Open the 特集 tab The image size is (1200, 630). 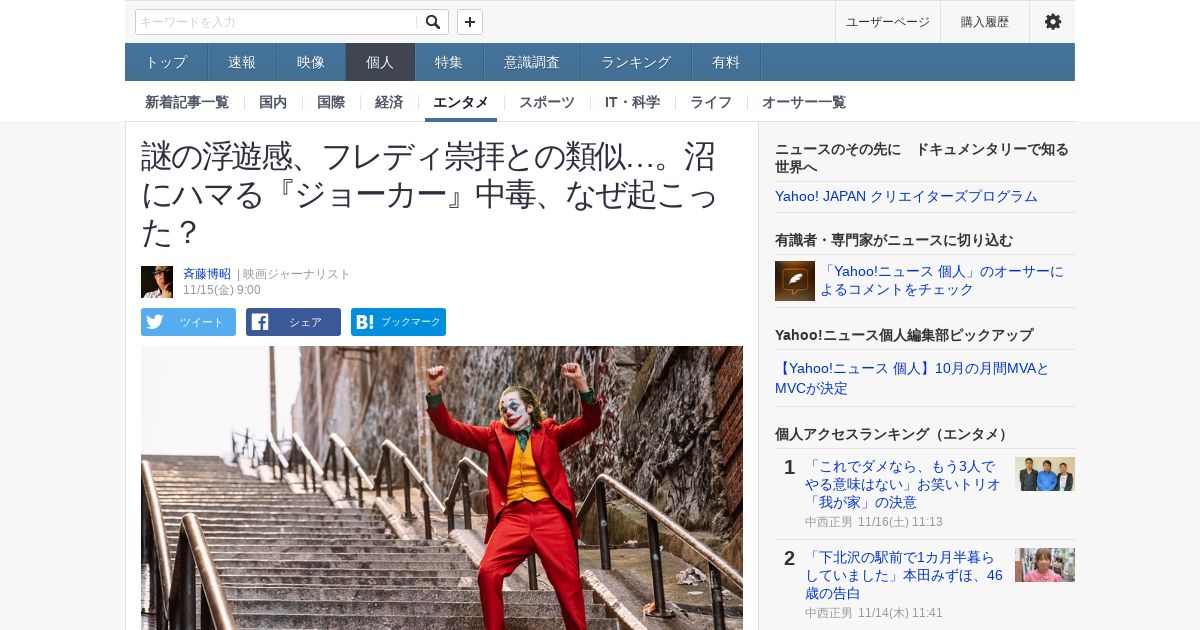(449, 62)
